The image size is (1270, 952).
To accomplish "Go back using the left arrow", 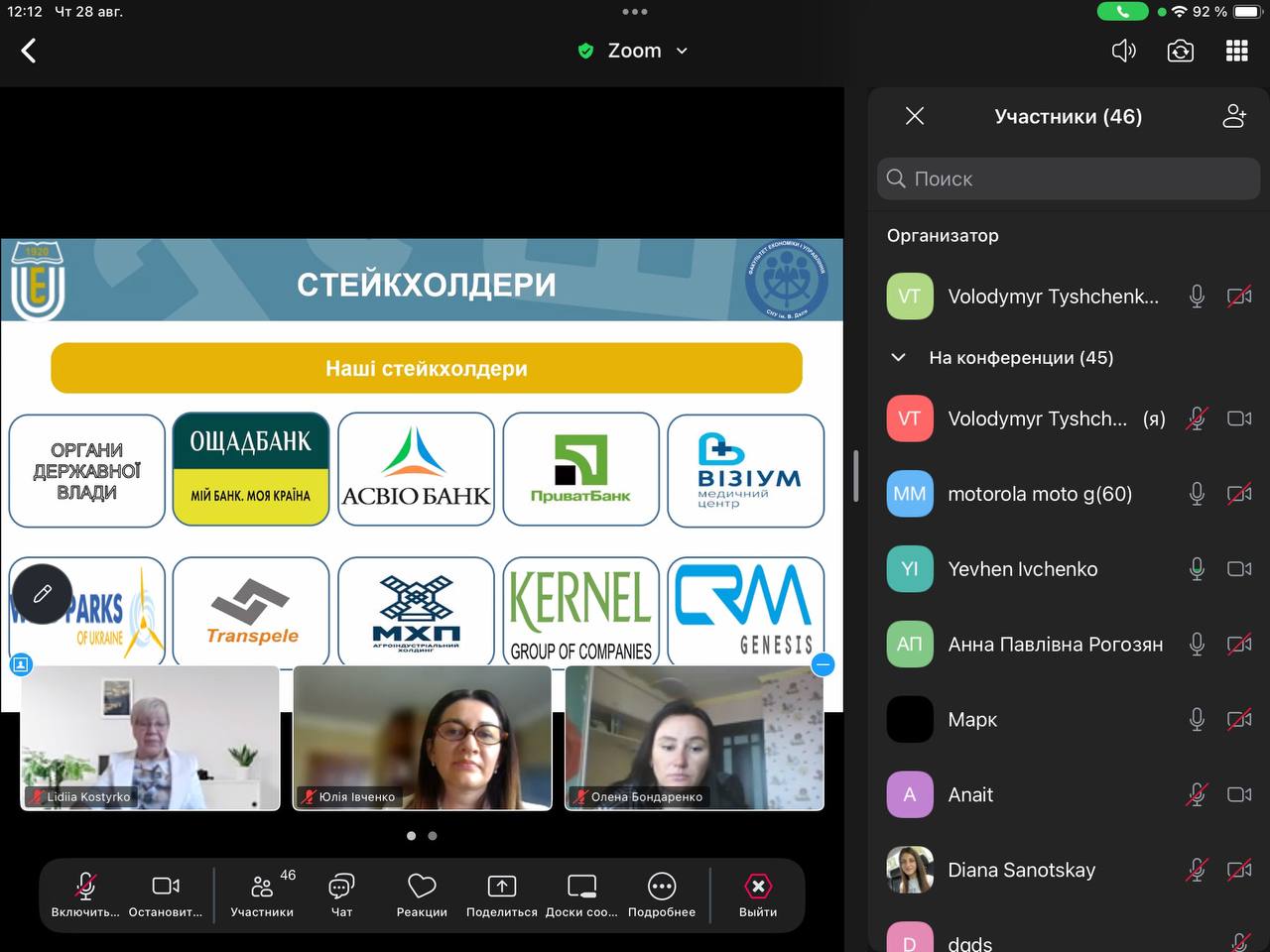I will [29, 51].
